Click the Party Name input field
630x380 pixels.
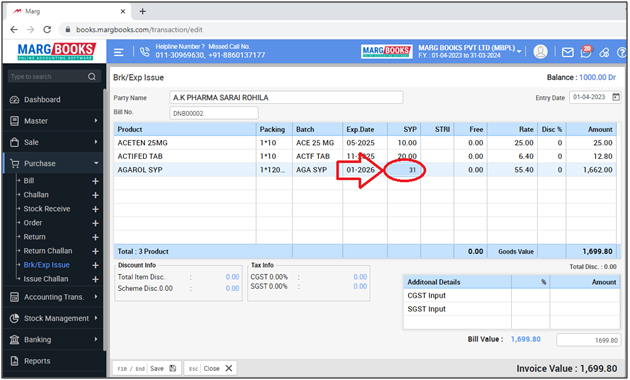286,98
